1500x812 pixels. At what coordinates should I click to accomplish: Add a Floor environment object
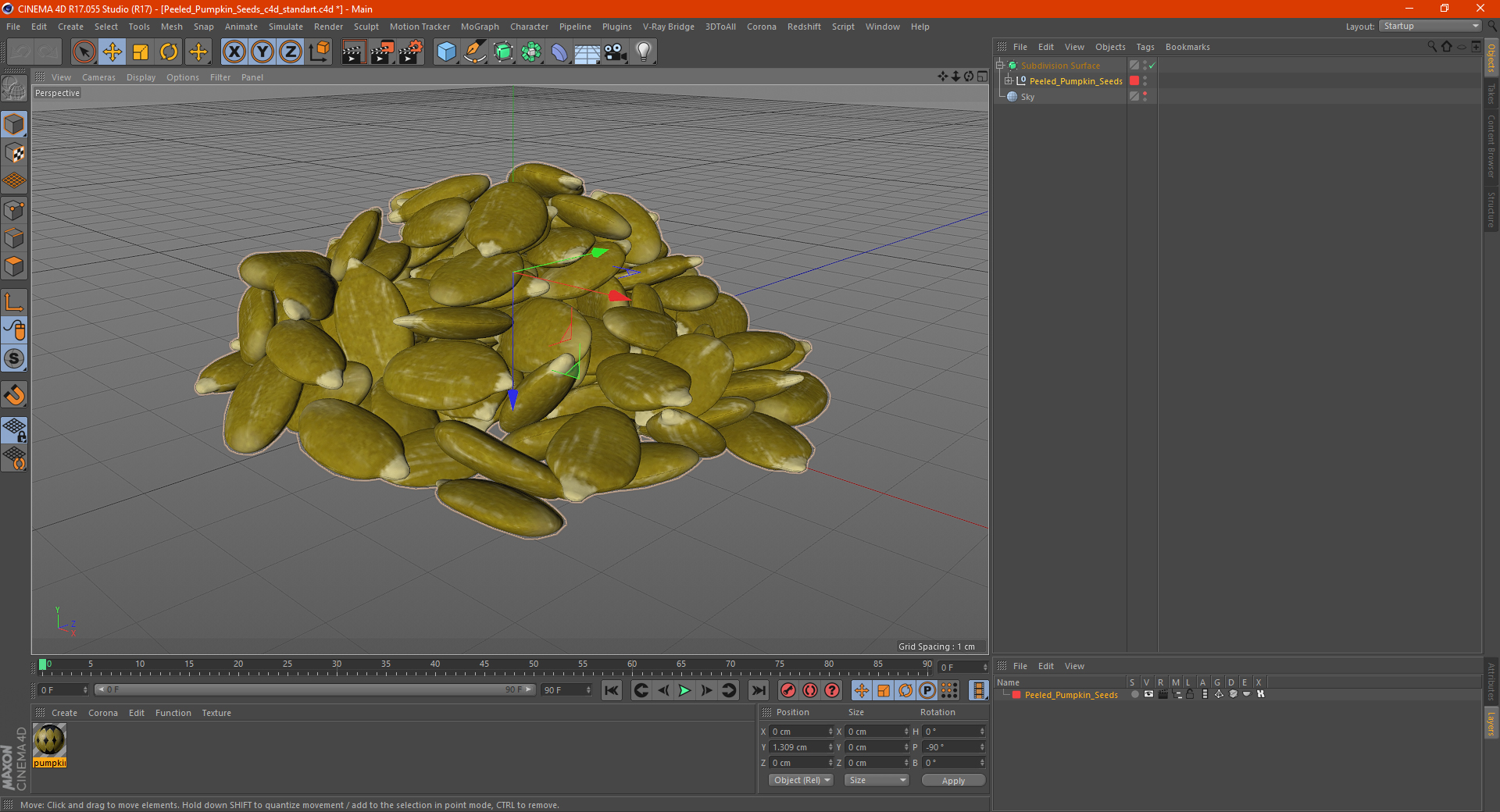pos(587,52)
